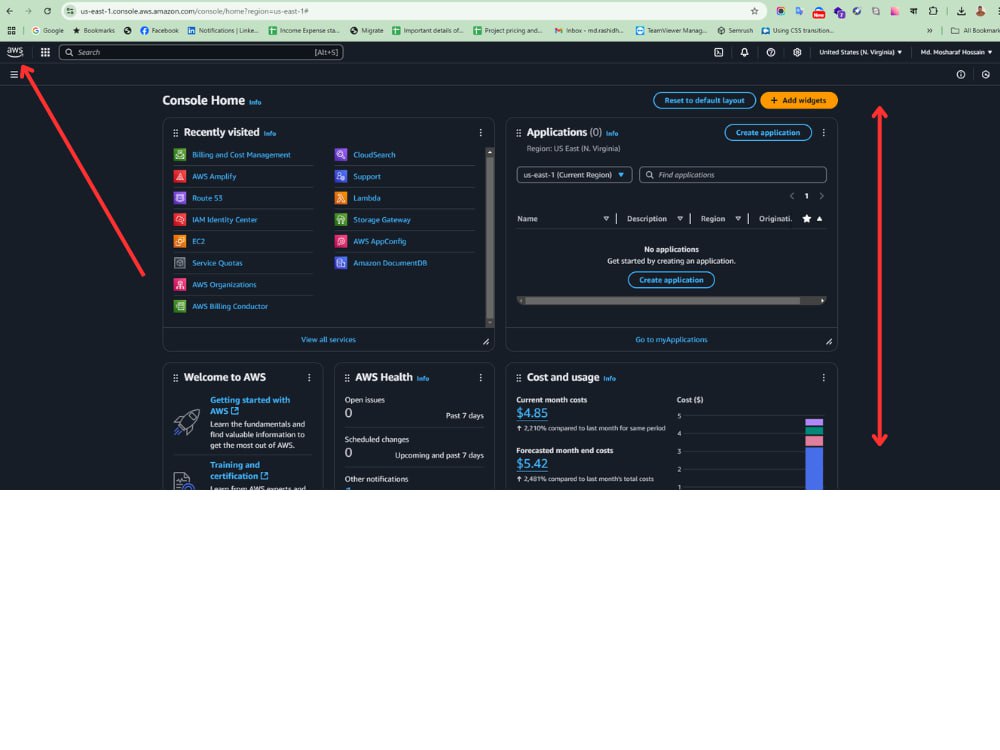Open the Name column filter arrow
This screenshot has height=750, width=1000.
[606, 219]
